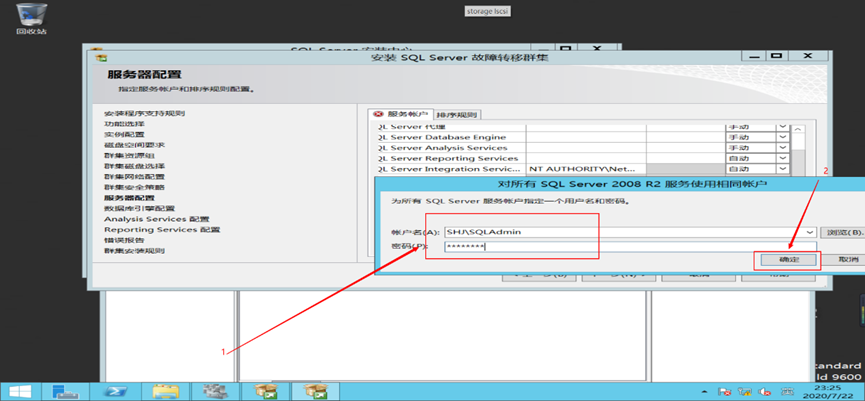Click the 实例配置 step
The width and height of the screenshot is (865, 401).
[124, 134]
